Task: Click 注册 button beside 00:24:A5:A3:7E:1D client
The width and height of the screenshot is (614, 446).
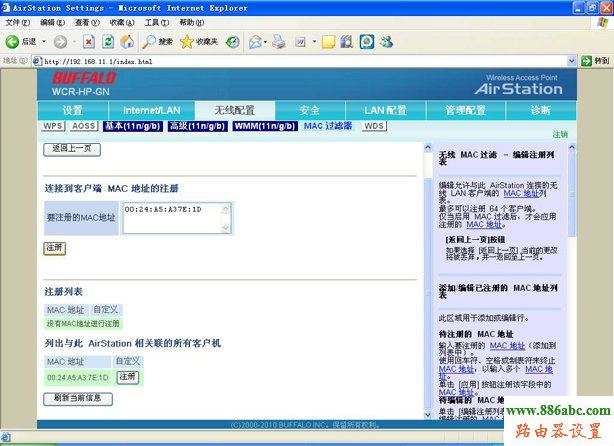Action: coord(128,377)
